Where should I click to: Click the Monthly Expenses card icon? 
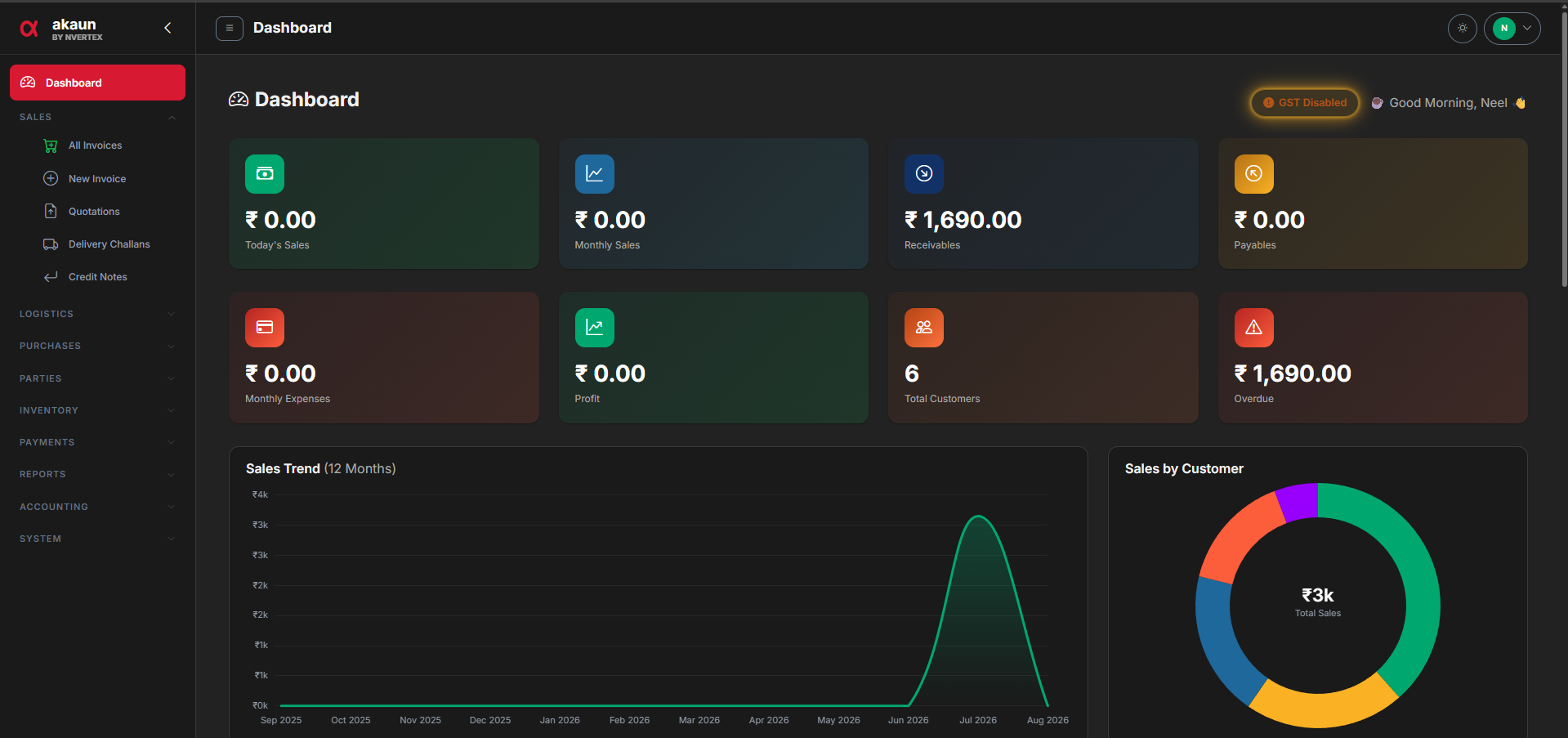click(265, 328)
